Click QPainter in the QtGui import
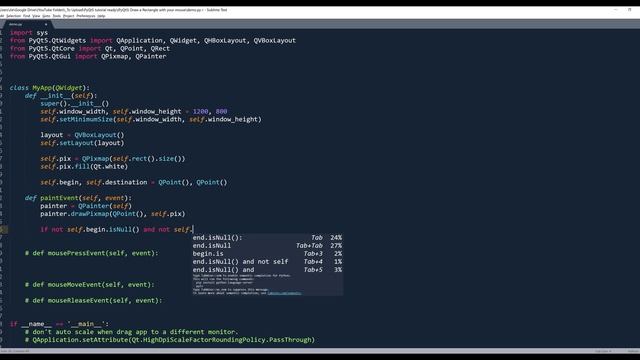This screenshot has width=640, height=360. tap(151, 56)
